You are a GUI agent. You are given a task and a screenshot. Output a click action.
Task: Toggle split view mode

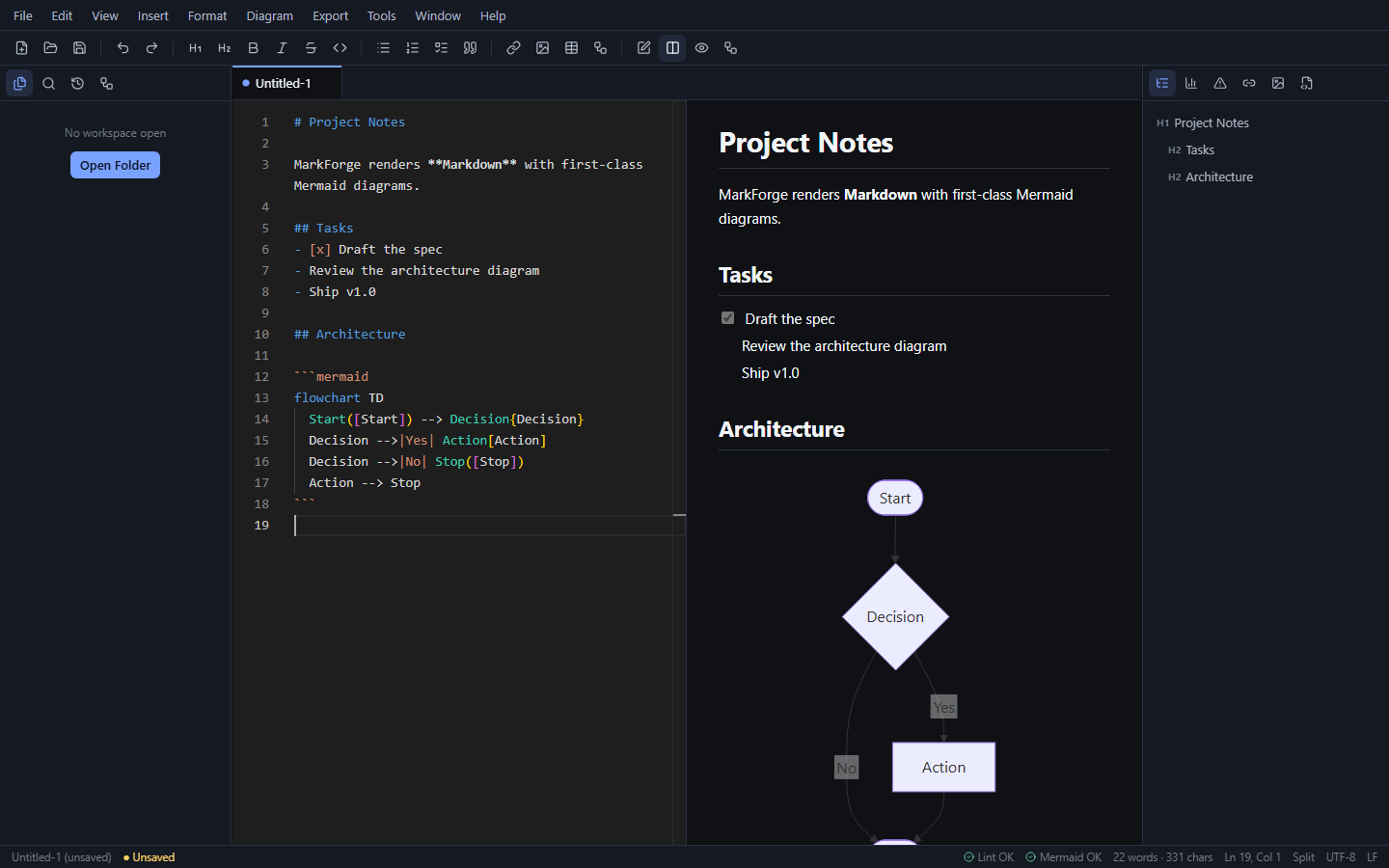tap(673, 48)
